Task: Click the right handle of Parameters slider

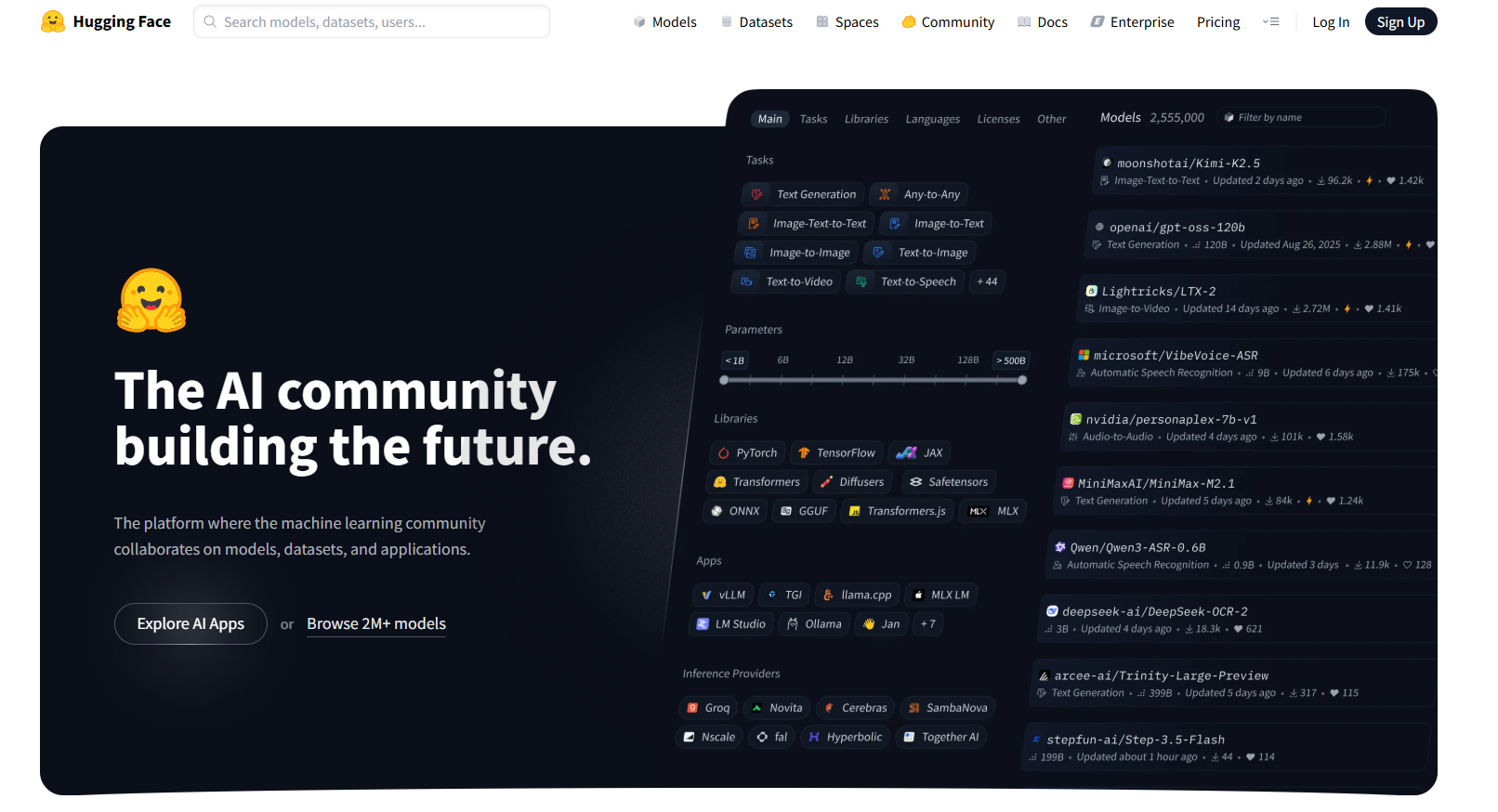Action: click(1022, 380)
